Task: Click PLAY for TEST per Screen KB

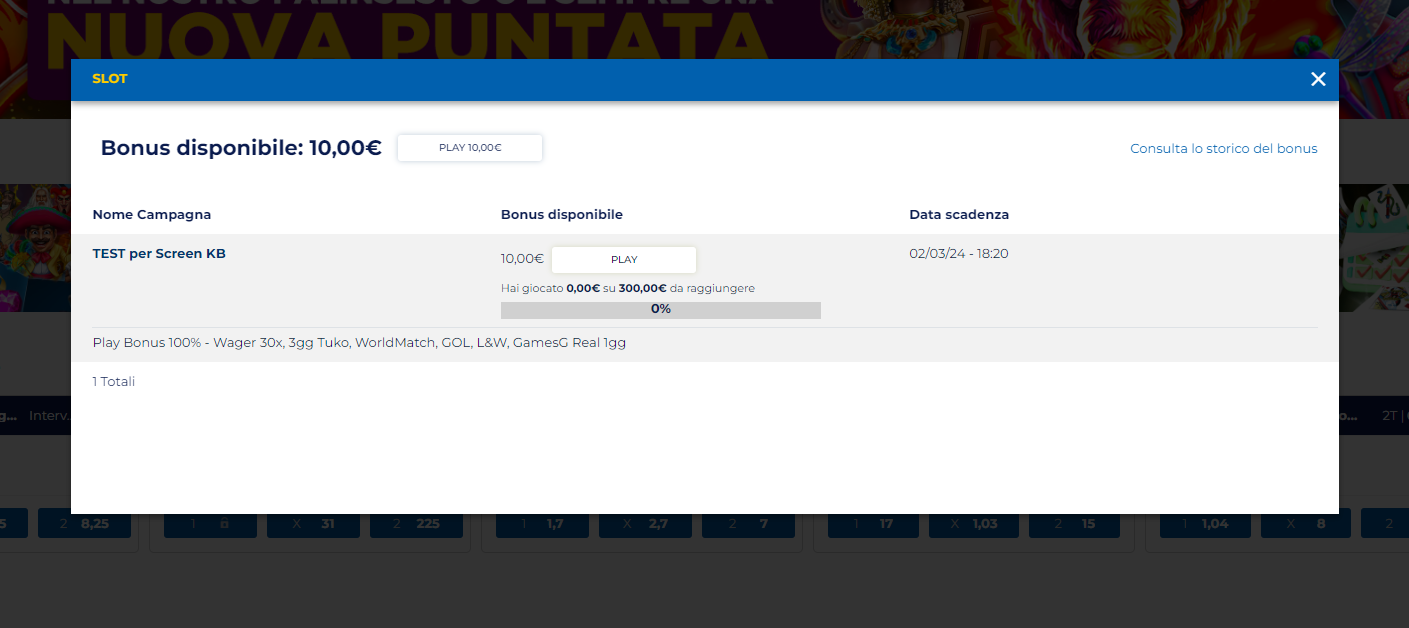Action: click(624, 260)
